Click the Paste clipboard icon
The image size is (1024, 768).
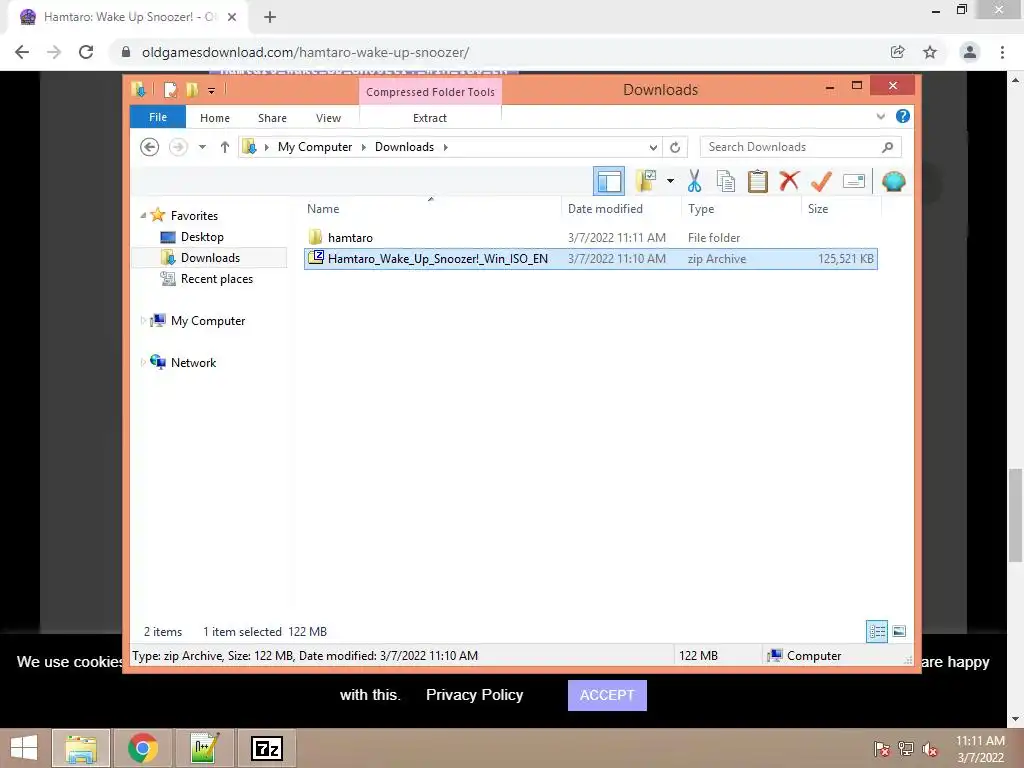pyautogui.click(x=758, y=181)
